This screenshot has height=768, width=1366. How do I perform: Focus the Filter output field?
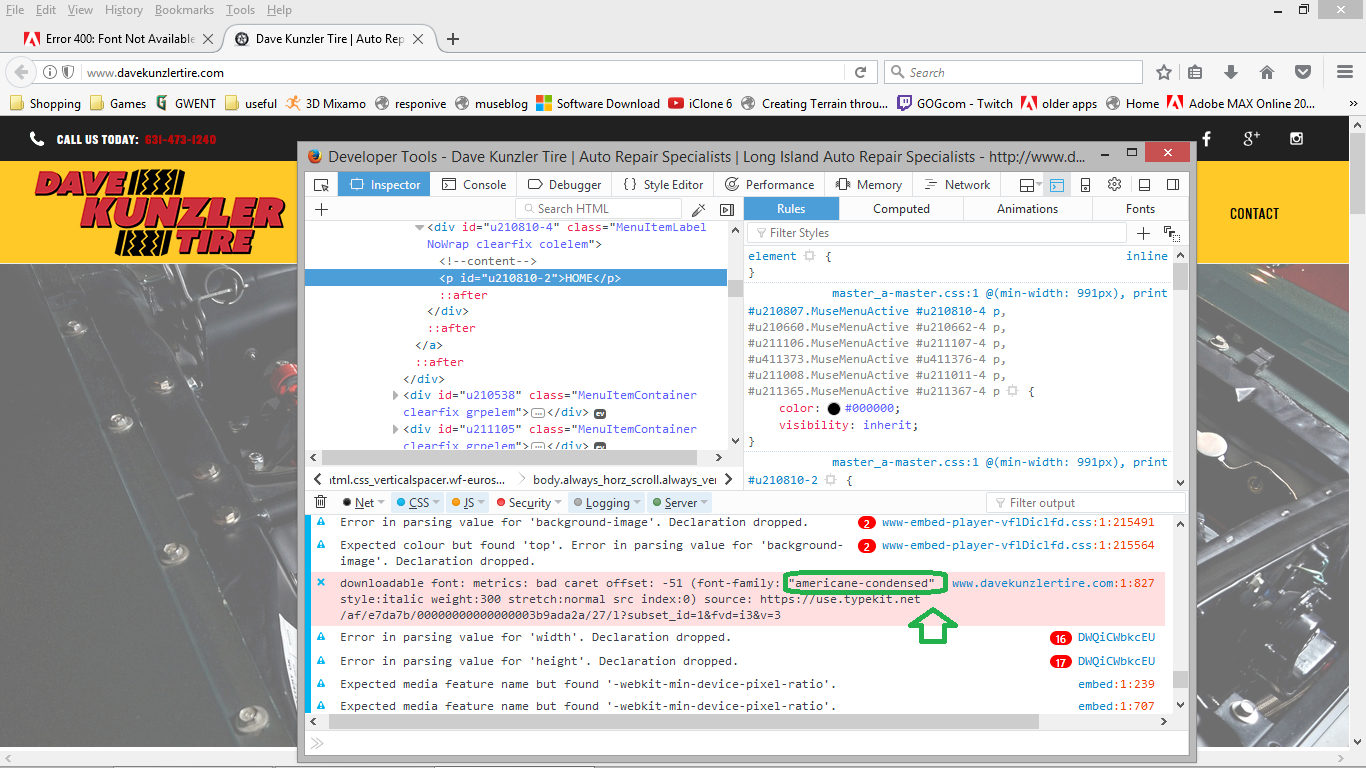click(x=1086, y=503)
